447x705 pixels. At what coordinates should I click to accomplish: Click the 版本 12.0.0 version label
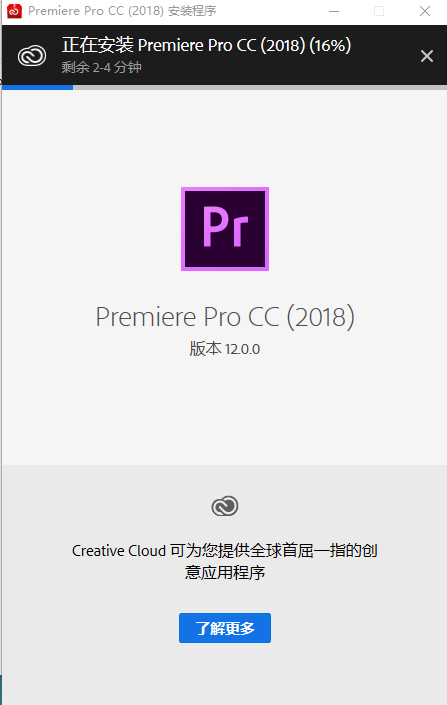(x=225, y=349)
